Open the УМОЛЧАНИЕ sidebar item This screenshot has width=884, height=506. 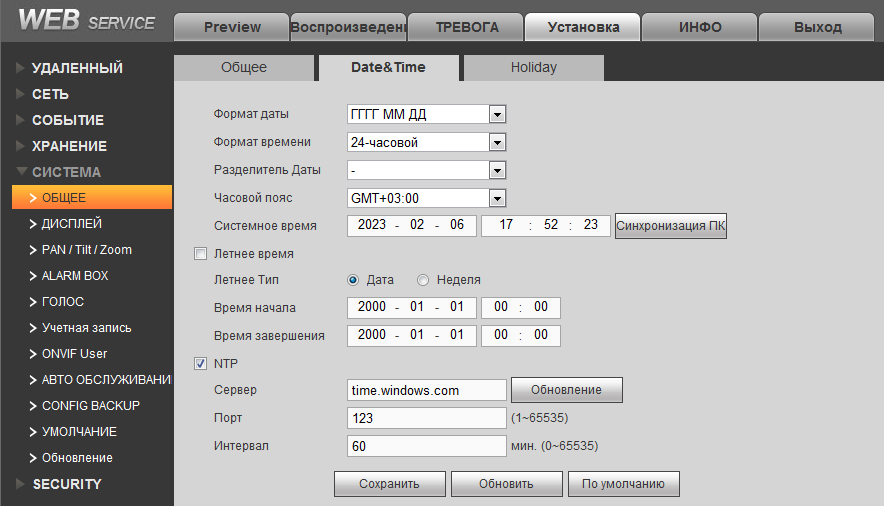click(79, 432)
